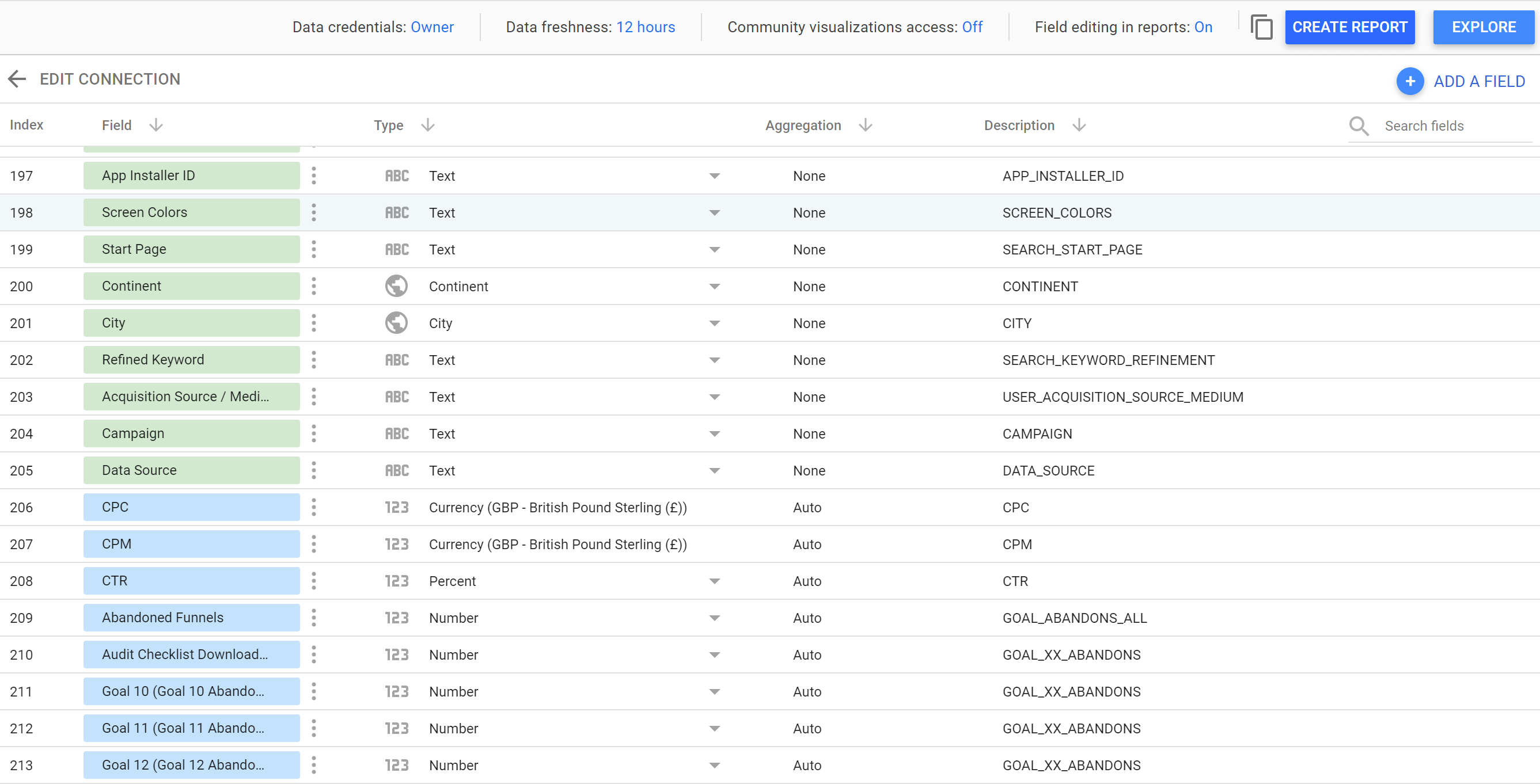Click the Index column header
The image size is (1540, 784).
pyautogui.click(x=26, y=125)
